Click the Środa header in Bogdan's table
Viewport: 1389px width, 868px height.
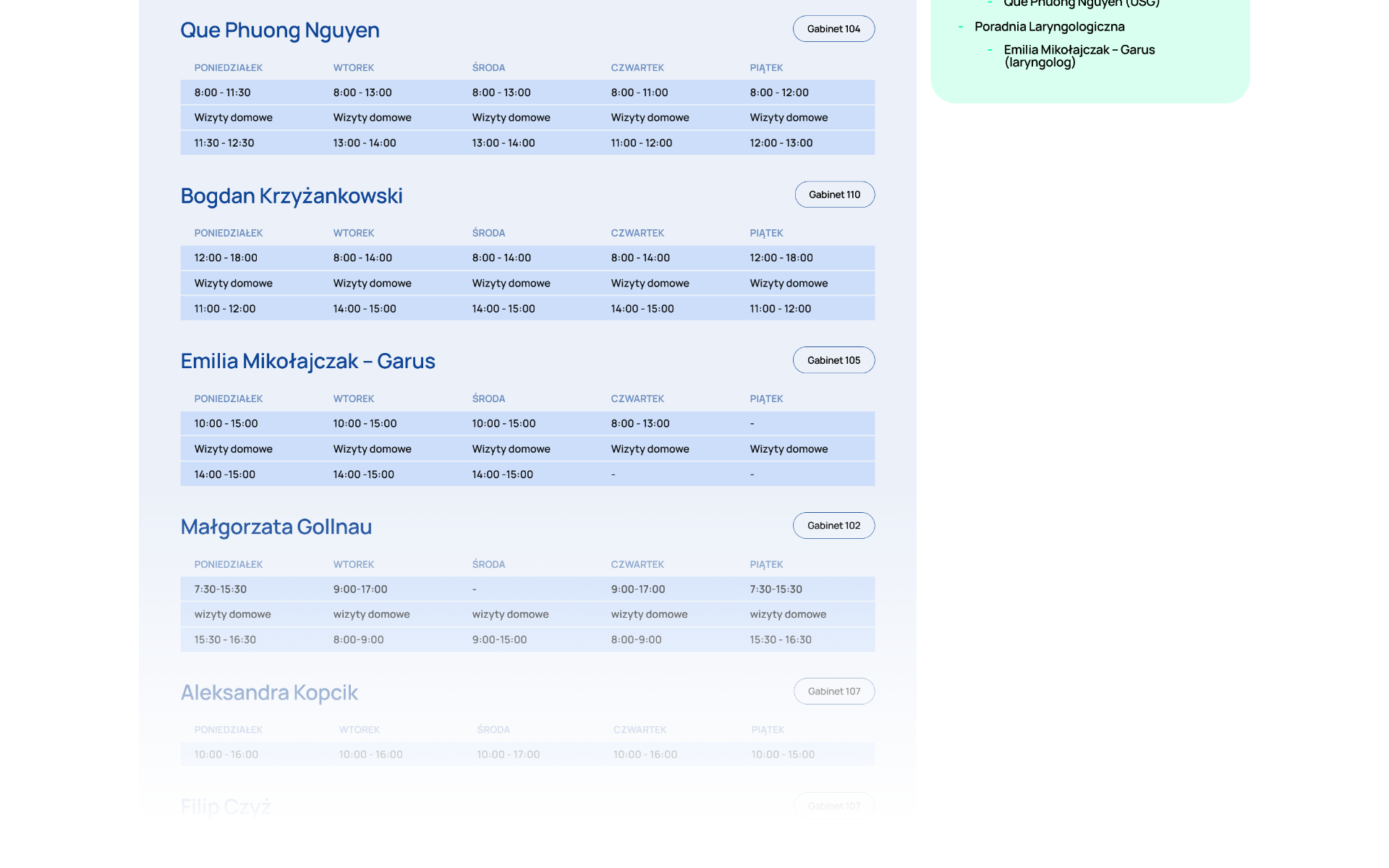[x=488, y=234]
